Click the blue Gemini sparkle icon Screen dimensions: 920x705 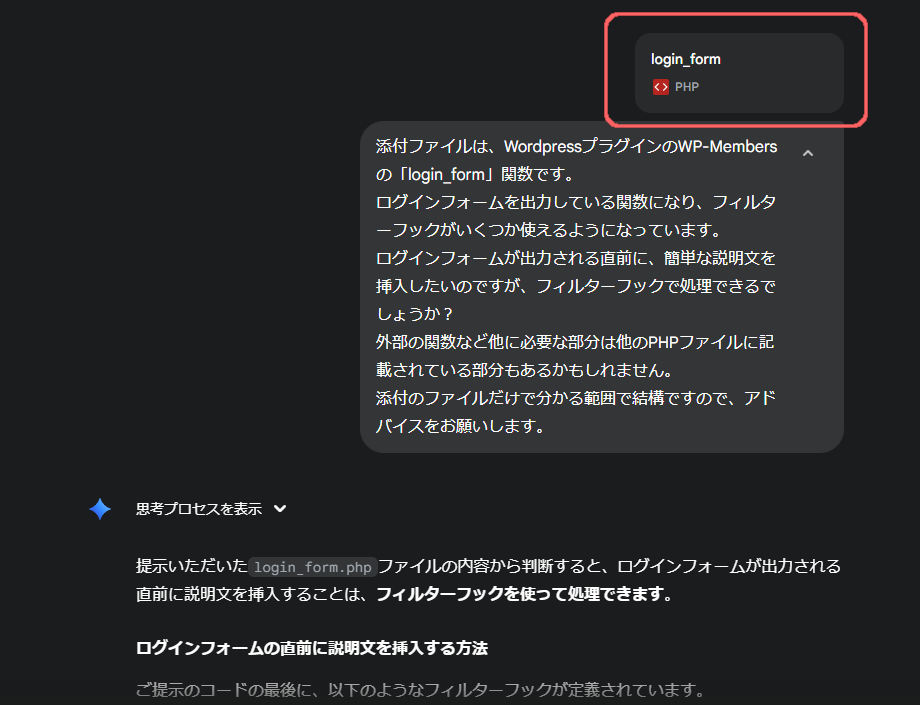pos(100,509)
